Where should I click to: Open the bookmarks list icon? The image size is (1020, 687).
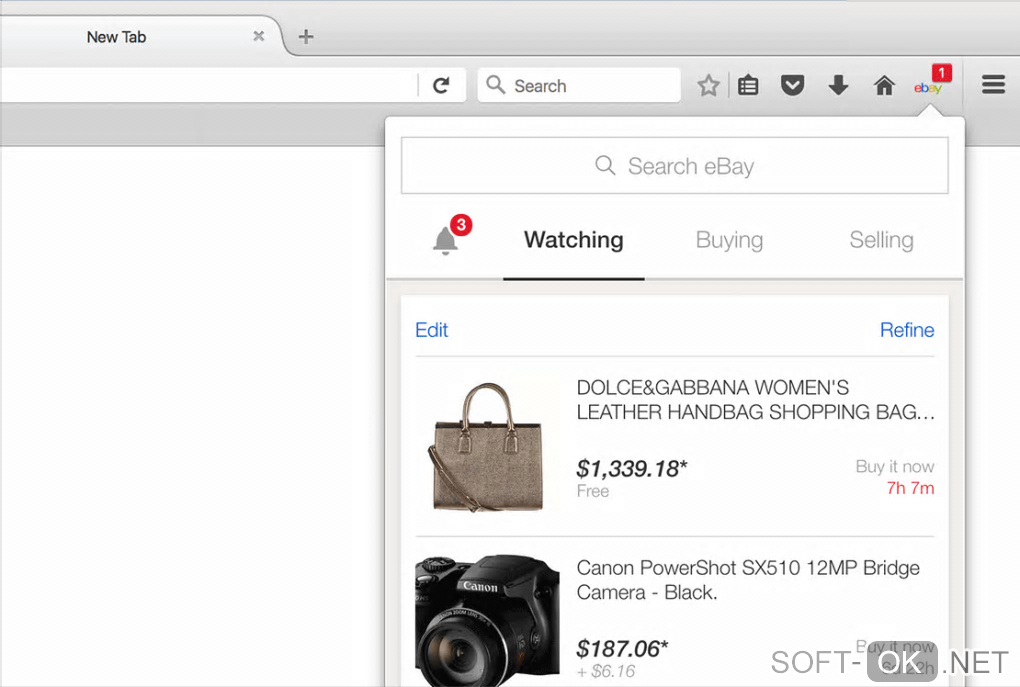coord(748,85)
